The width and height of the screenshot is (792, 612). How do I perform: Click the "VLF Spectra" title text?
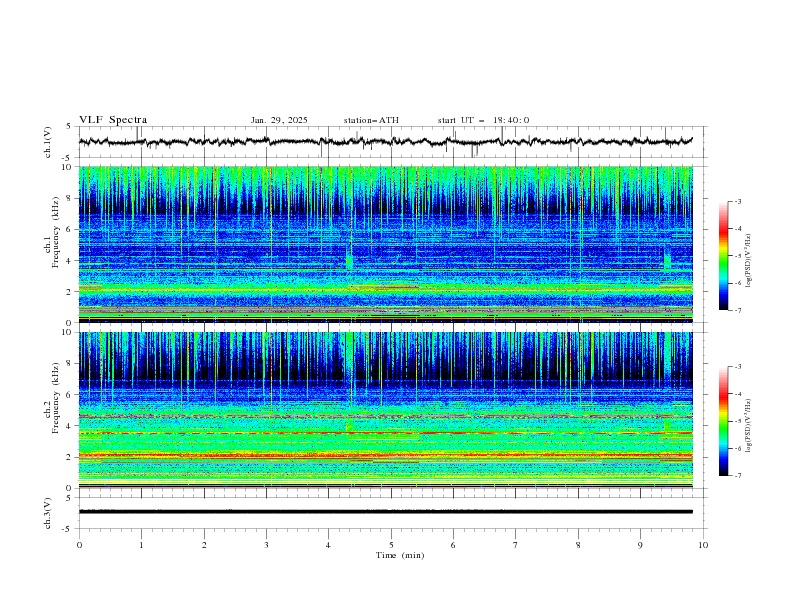pyautogui.click(x=113, y=120)
